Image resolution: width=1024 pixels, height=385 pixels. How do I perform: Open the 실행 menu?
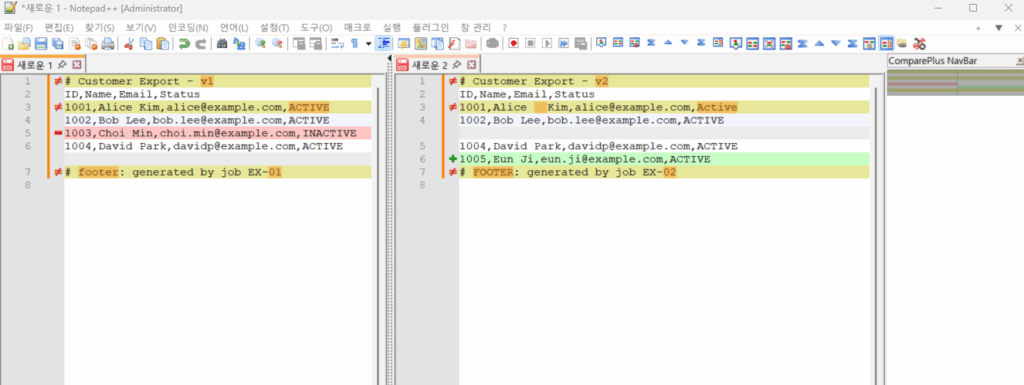pos(392,27)
